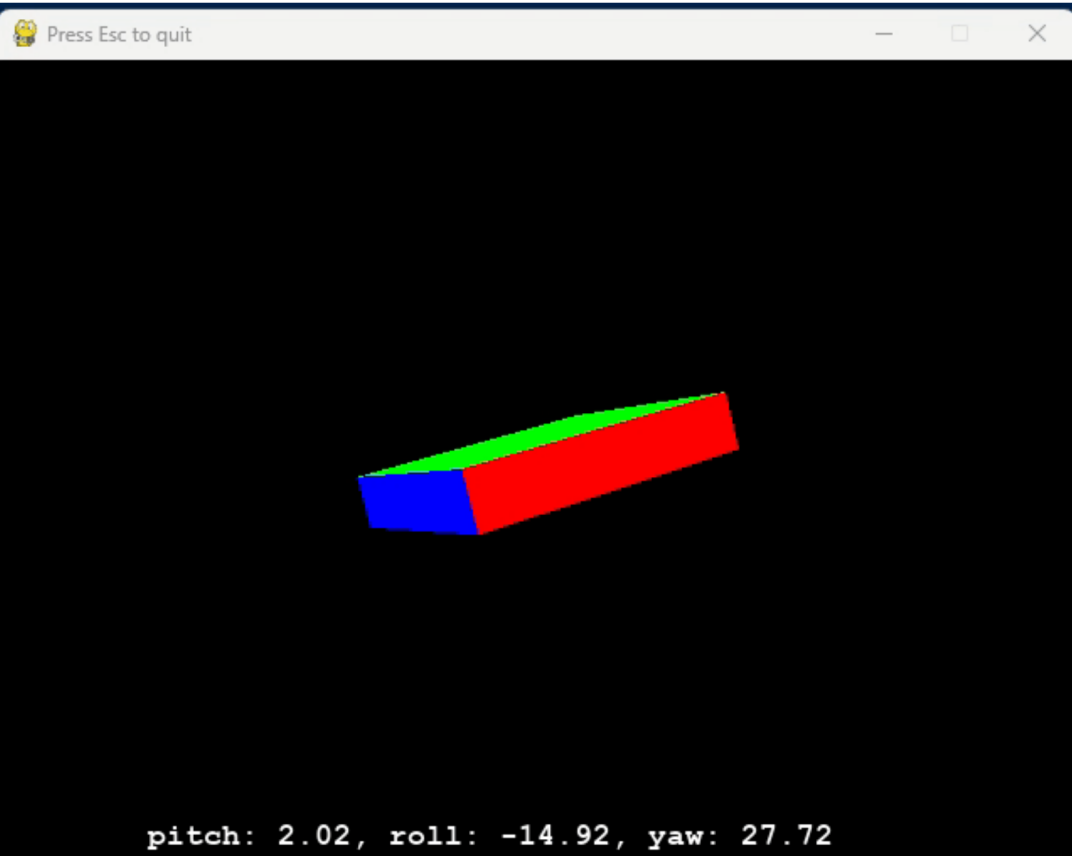Click the "roll: -14.92" readout text
This screenshot has width=1072, height=856.
pos(500,835)
